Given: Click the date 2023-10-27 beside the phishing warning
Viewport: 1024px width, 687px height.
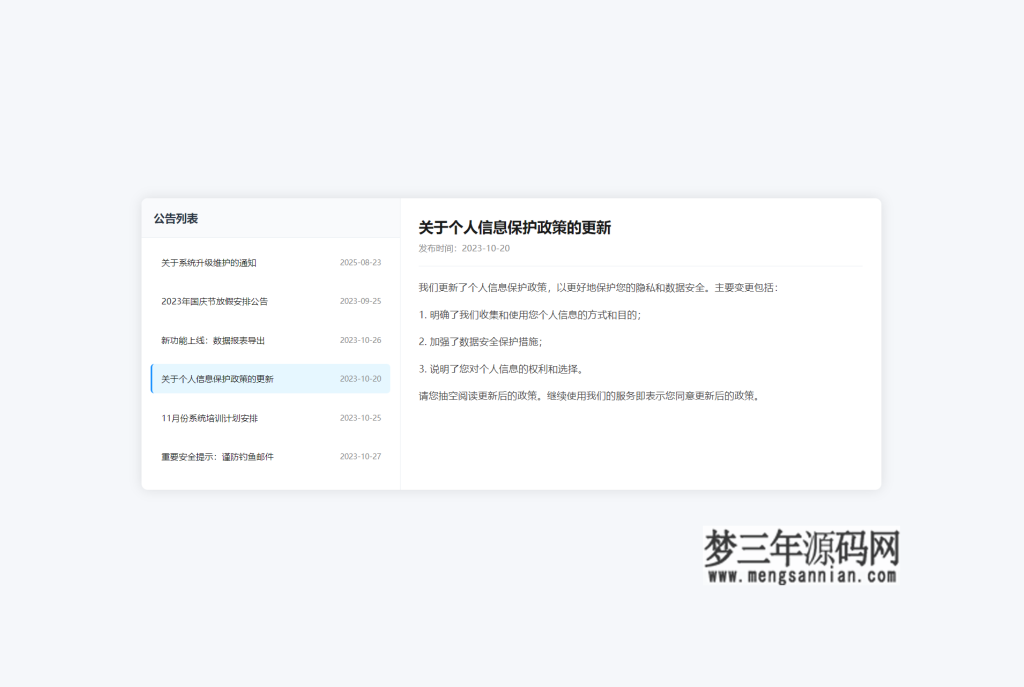Looking at the screenshot, I should pos(360,456).
